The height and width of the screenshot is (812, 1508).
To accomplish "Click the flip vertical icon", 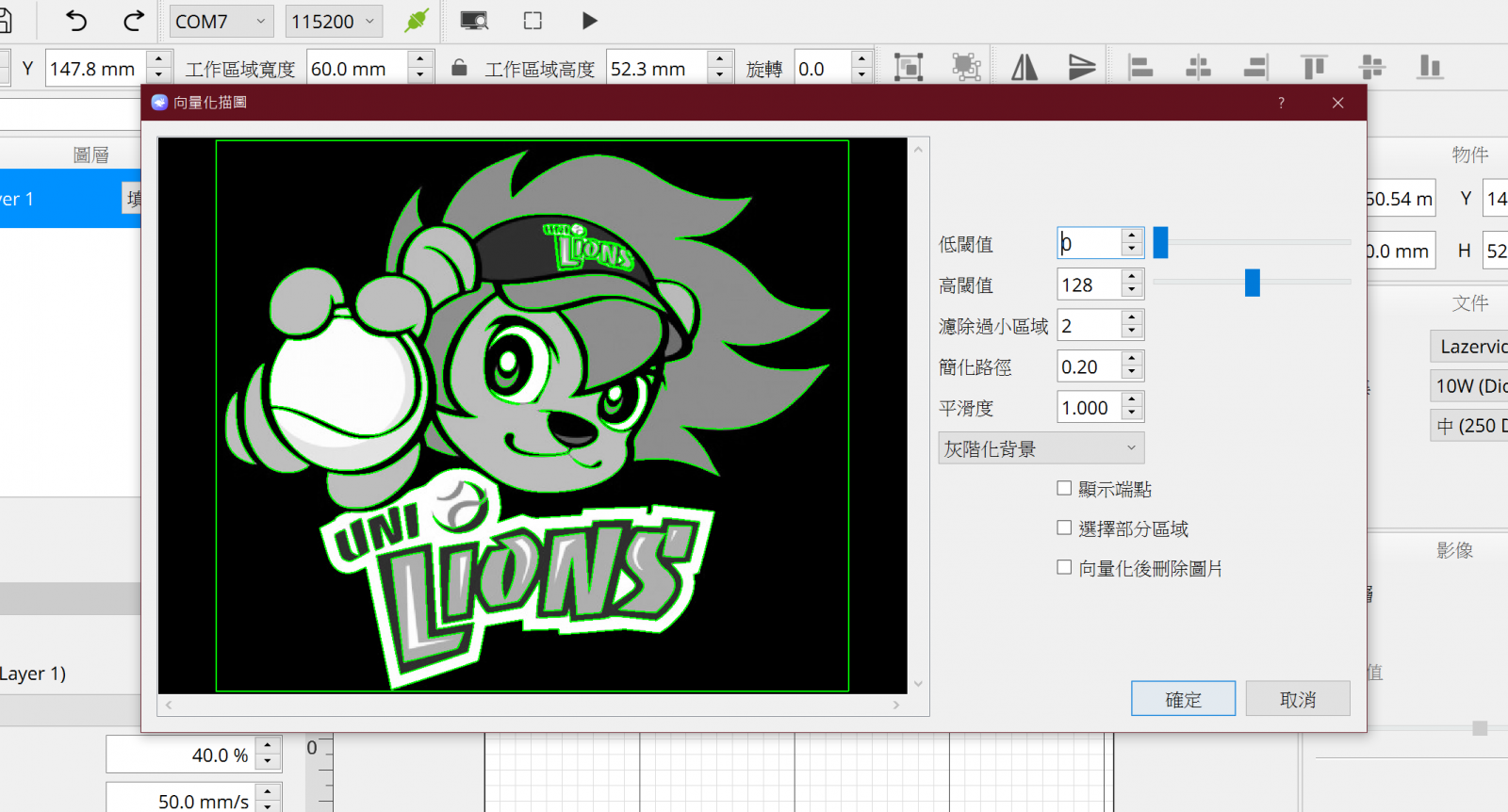I will [x=1081, y=67].
